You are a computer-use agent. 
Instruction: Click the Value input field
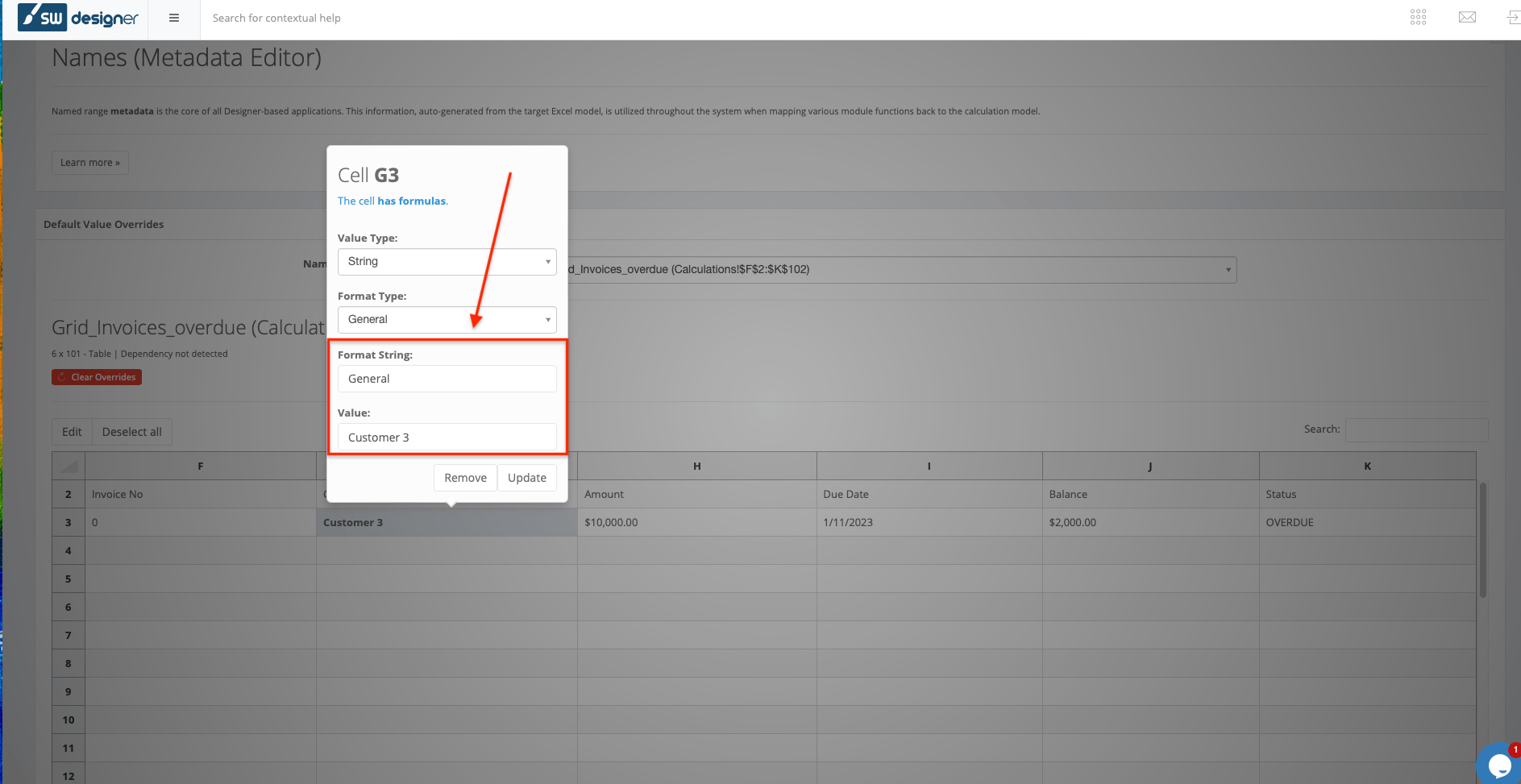[447, 438]
